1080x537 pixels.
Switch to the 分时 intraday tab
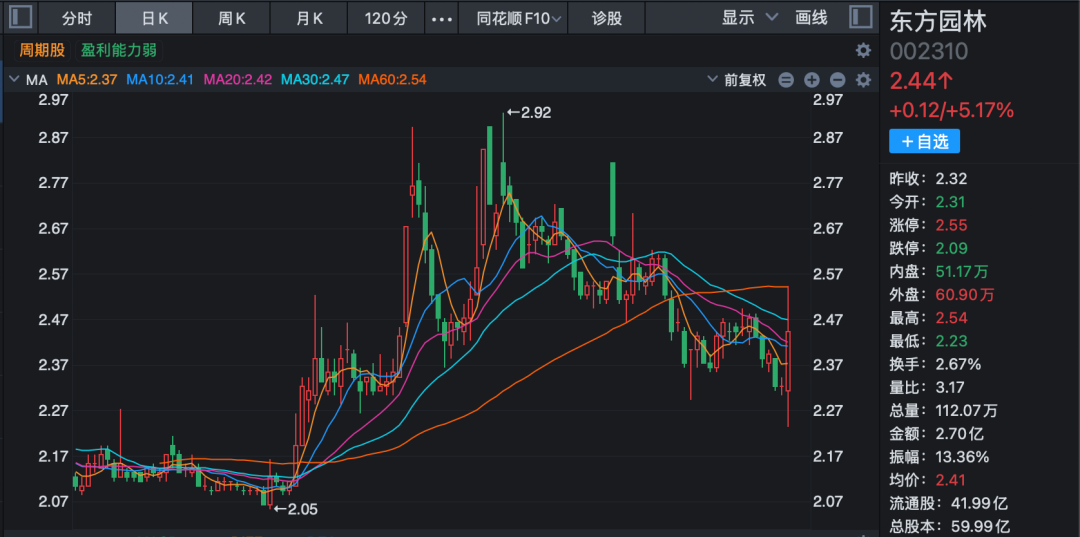(76, 18)
